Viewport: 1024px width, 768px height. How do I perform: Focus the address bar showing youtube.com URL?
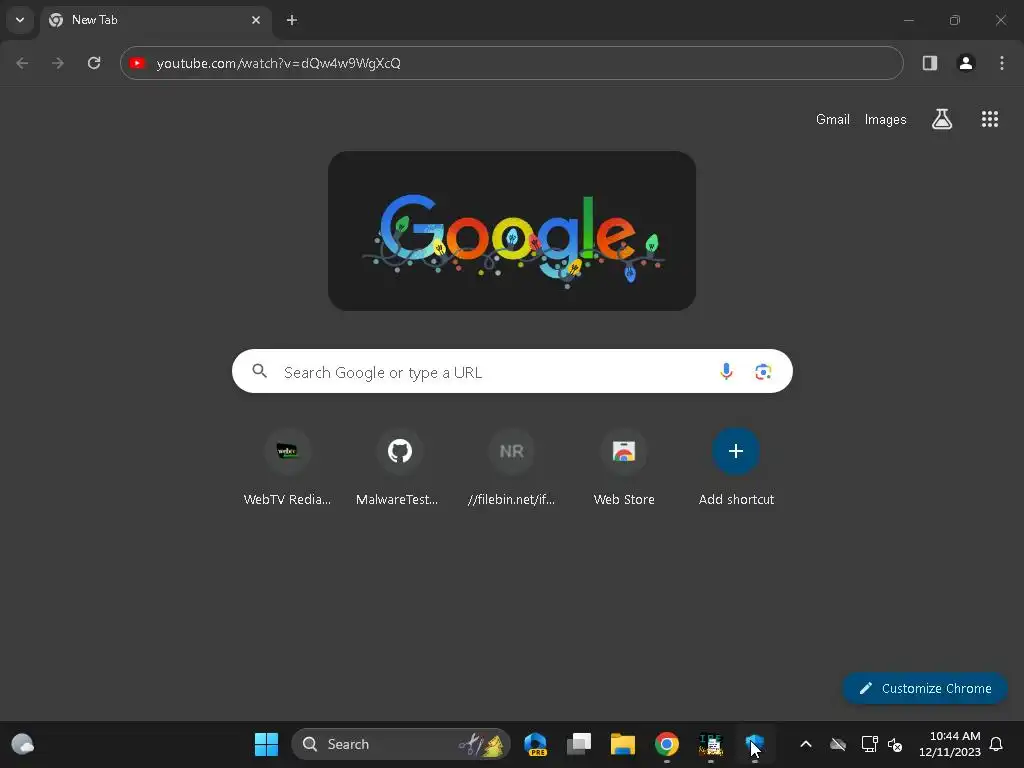tap(511, 63)
